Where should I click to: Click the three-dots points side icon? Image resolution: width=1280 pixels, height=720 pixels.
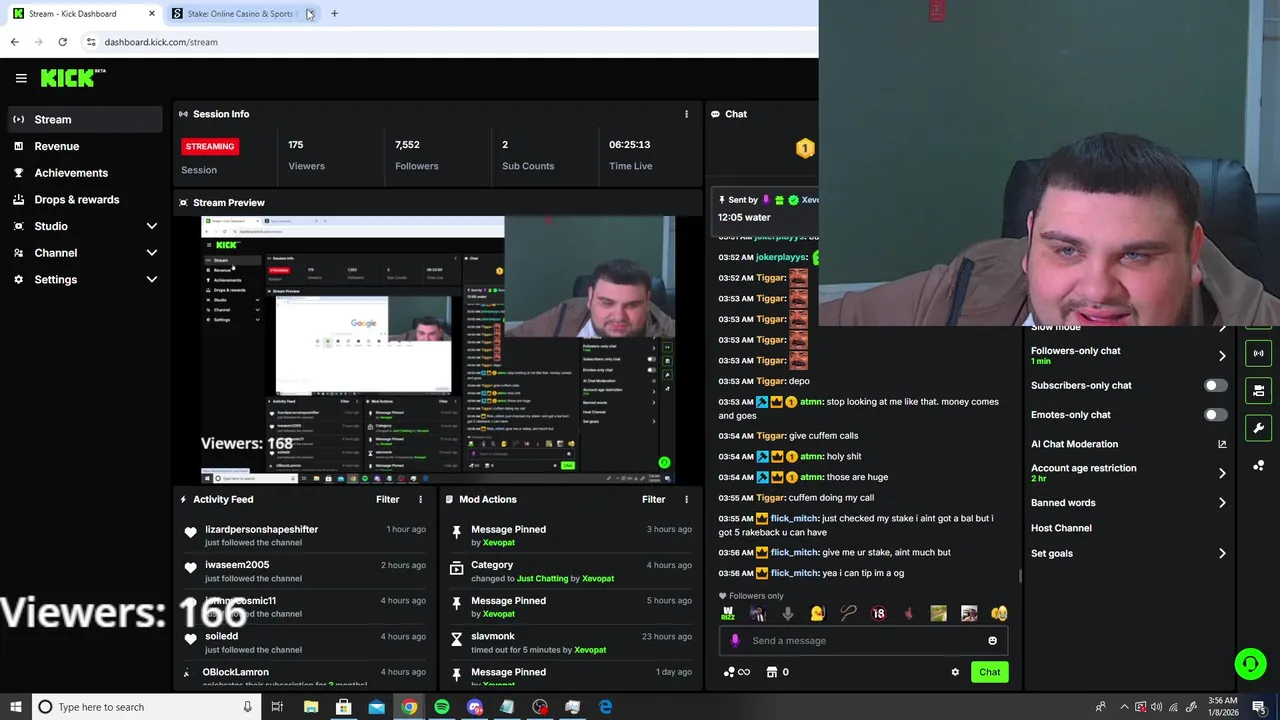tap(1258, 466)
